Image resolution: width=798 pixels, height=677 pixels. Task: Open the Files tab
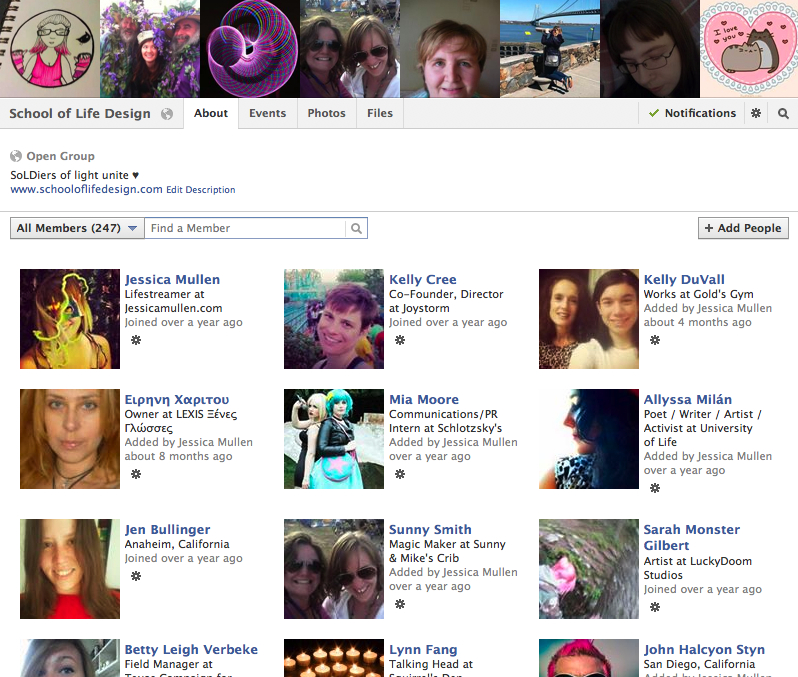[380, 113]
